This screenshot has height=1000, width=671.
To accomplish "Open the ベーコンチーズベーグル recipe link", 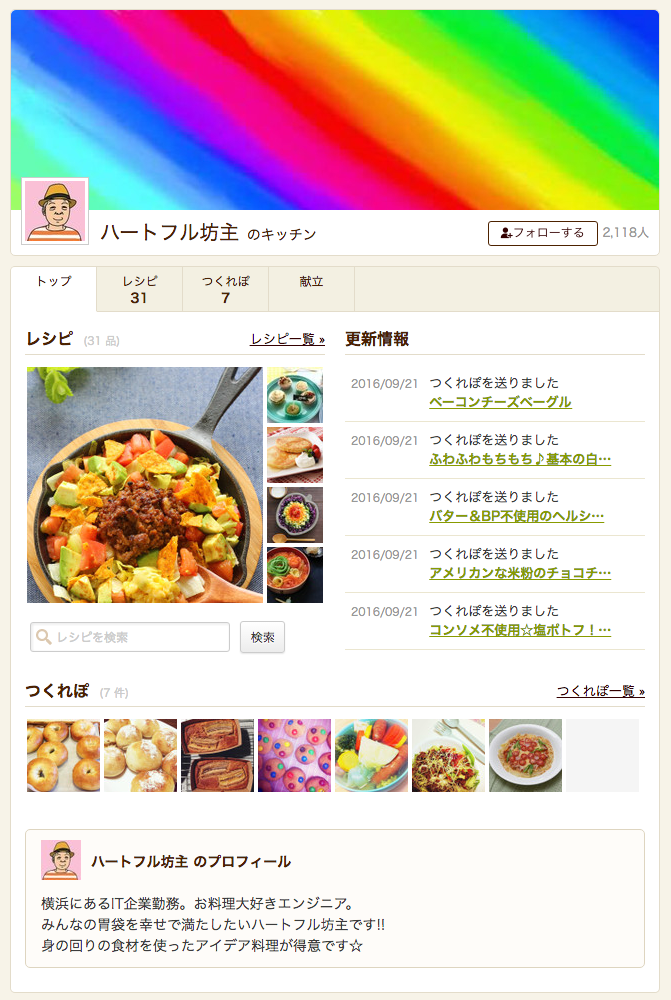I will (x=500, y=402).
